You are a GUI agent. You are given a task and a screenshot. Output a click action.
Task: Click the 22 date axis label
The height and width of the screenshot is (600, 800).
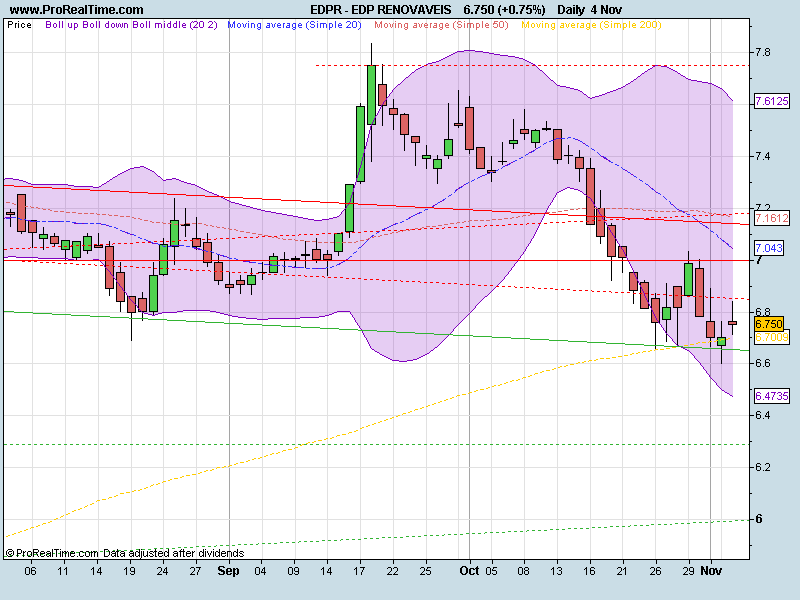pyautogui.click(x=392, y=571)
